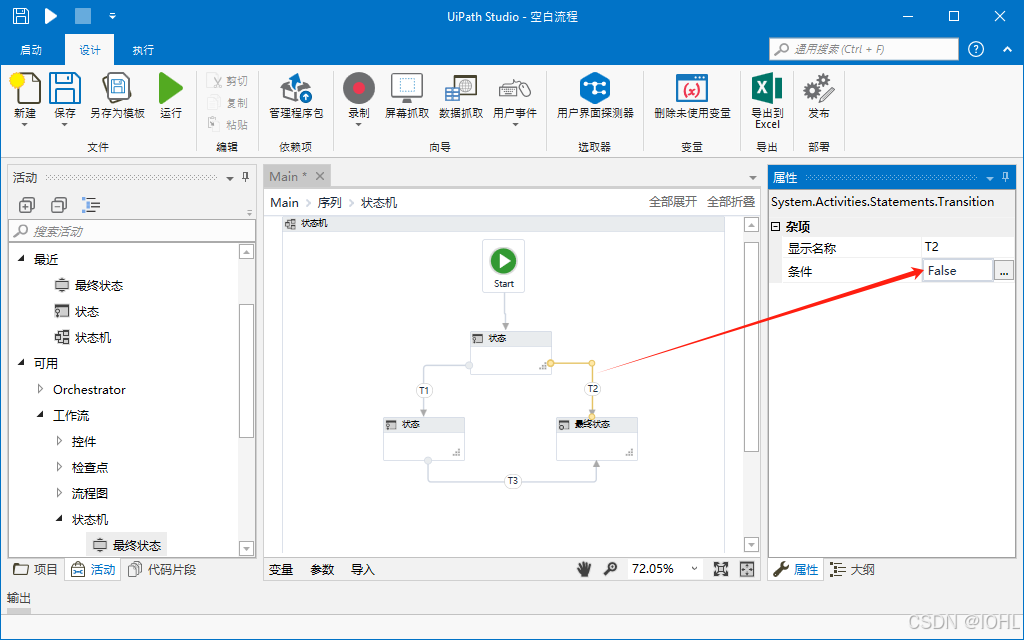Collapse the ribbon with chevron arrow
This screenshot has width=1024, height=640.
pyautogui.click(x=1006, y=49)
